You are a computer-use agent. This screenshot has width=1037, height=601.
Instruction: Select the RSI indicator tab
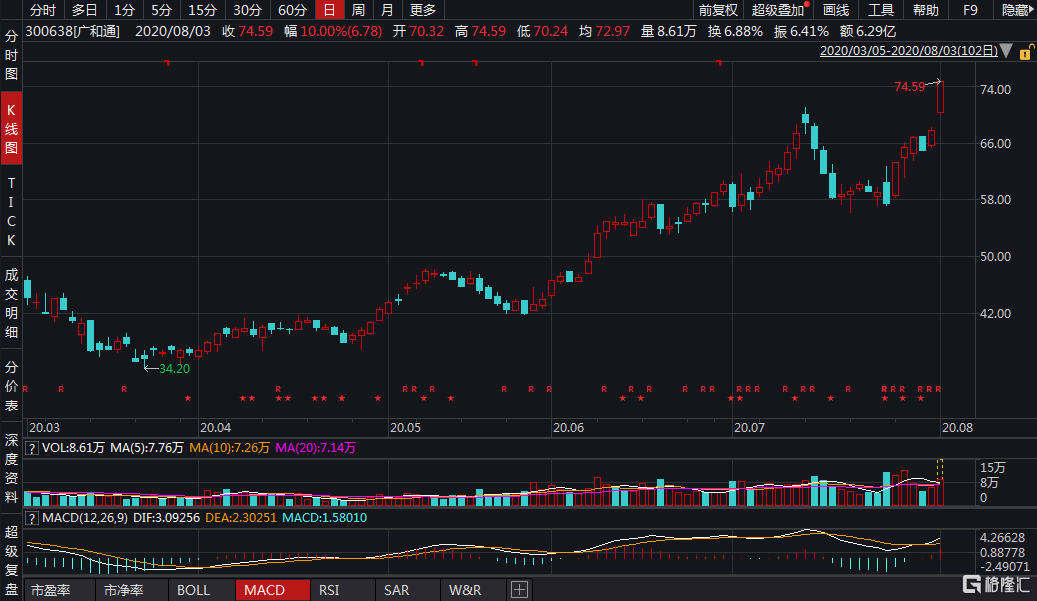(330, 590)
